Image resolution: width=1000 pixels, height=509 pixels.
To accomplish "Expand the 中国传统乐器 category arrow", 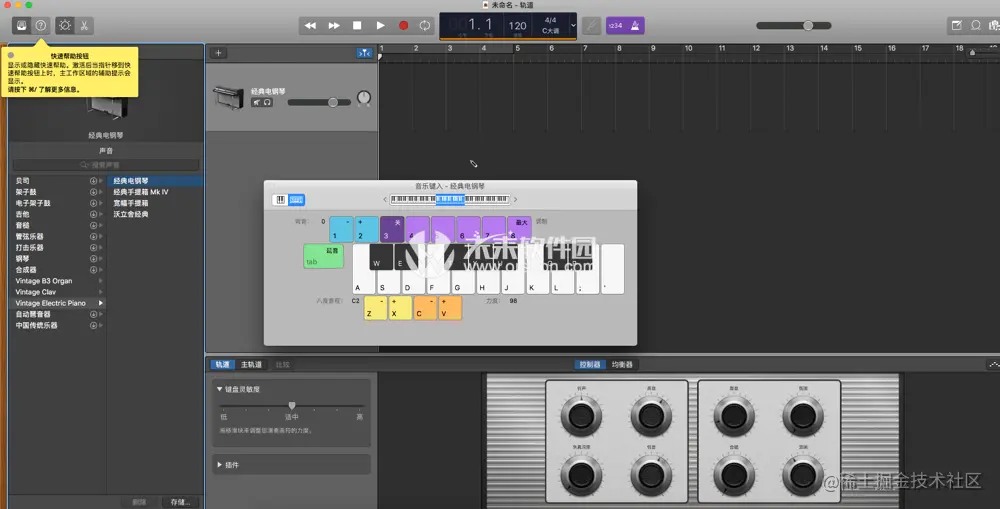I will [101, 325].
